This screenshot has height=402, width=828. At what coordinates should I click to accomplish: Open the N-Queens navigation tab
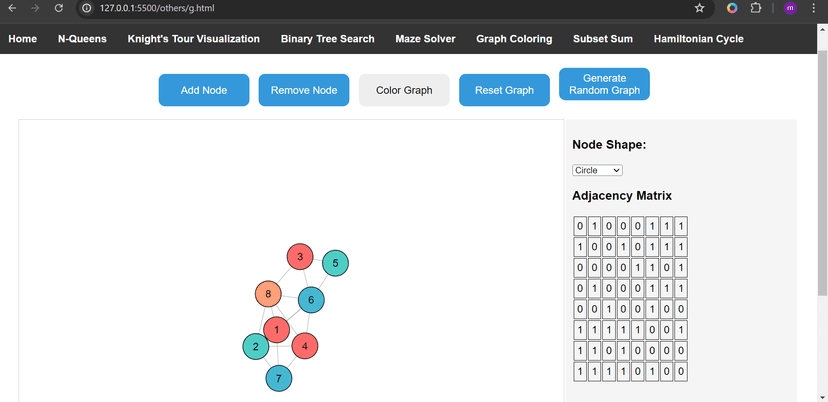82,39
